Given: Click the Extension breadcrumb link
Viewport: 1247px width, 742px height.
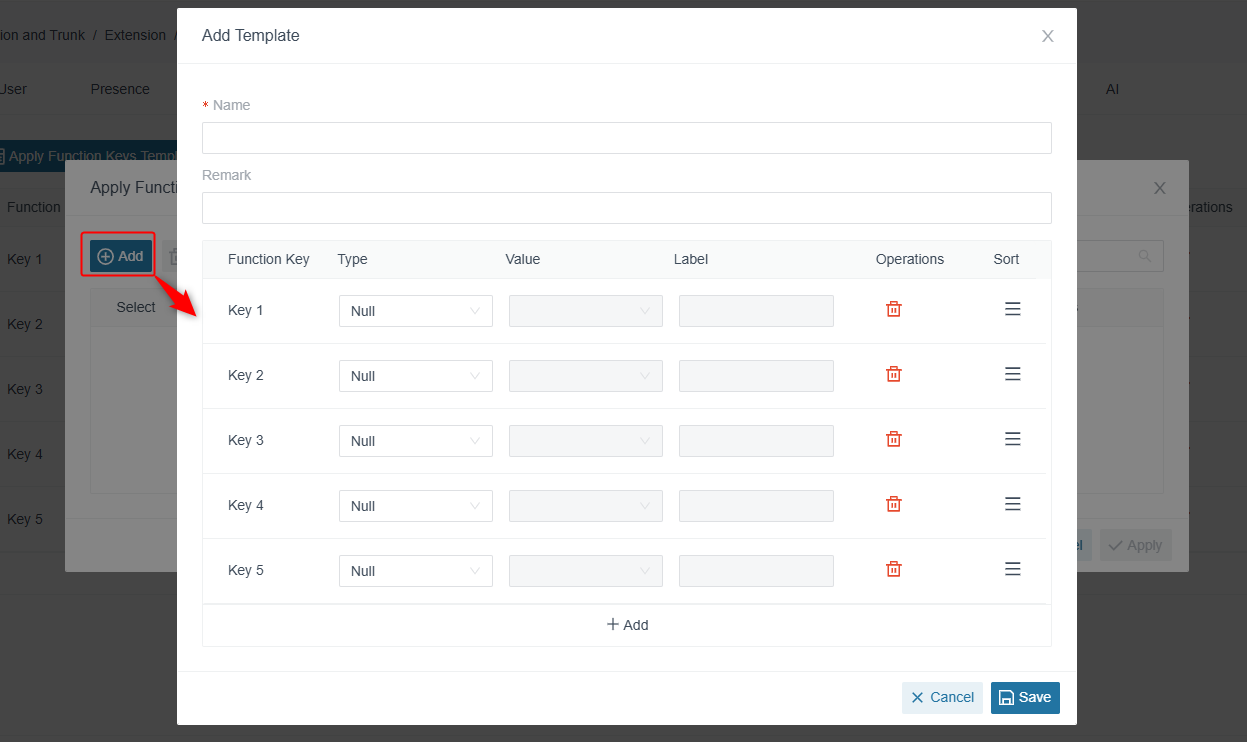Looking at the screenshot, I should tap(135, 35).
